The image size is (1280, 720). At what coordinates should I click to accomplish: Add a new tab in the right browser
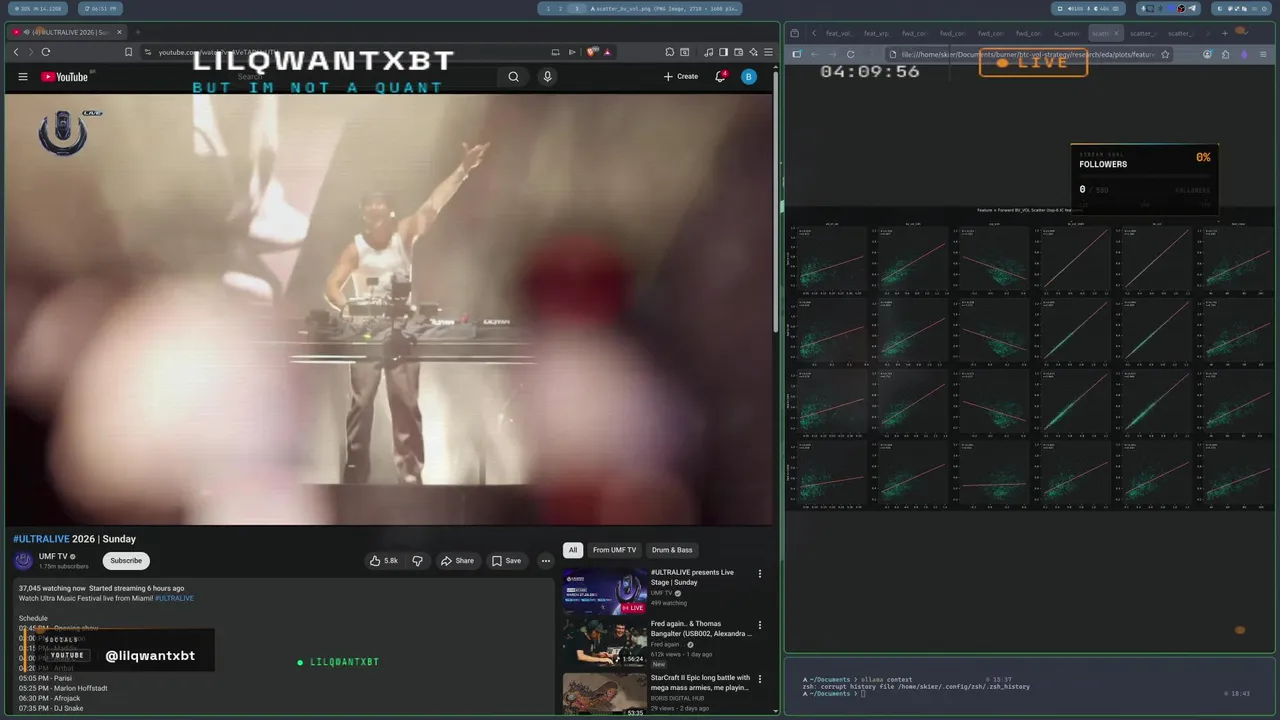pos(1223,33)
